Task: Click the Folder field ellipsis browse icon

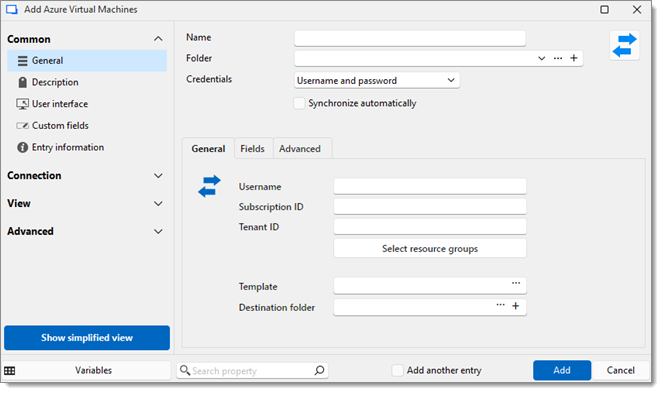Action: [x=558, y=58]
